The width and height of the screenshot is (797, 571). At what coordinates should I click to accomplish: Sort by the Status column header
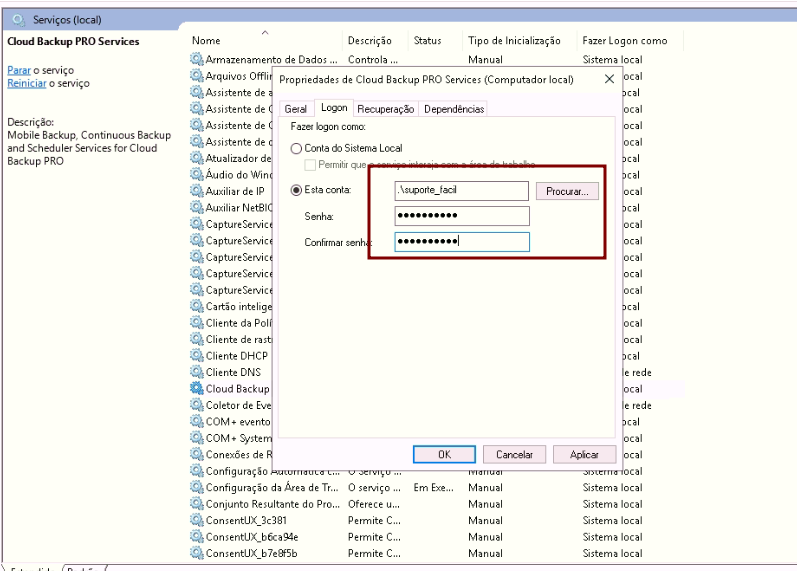(427, 40)
